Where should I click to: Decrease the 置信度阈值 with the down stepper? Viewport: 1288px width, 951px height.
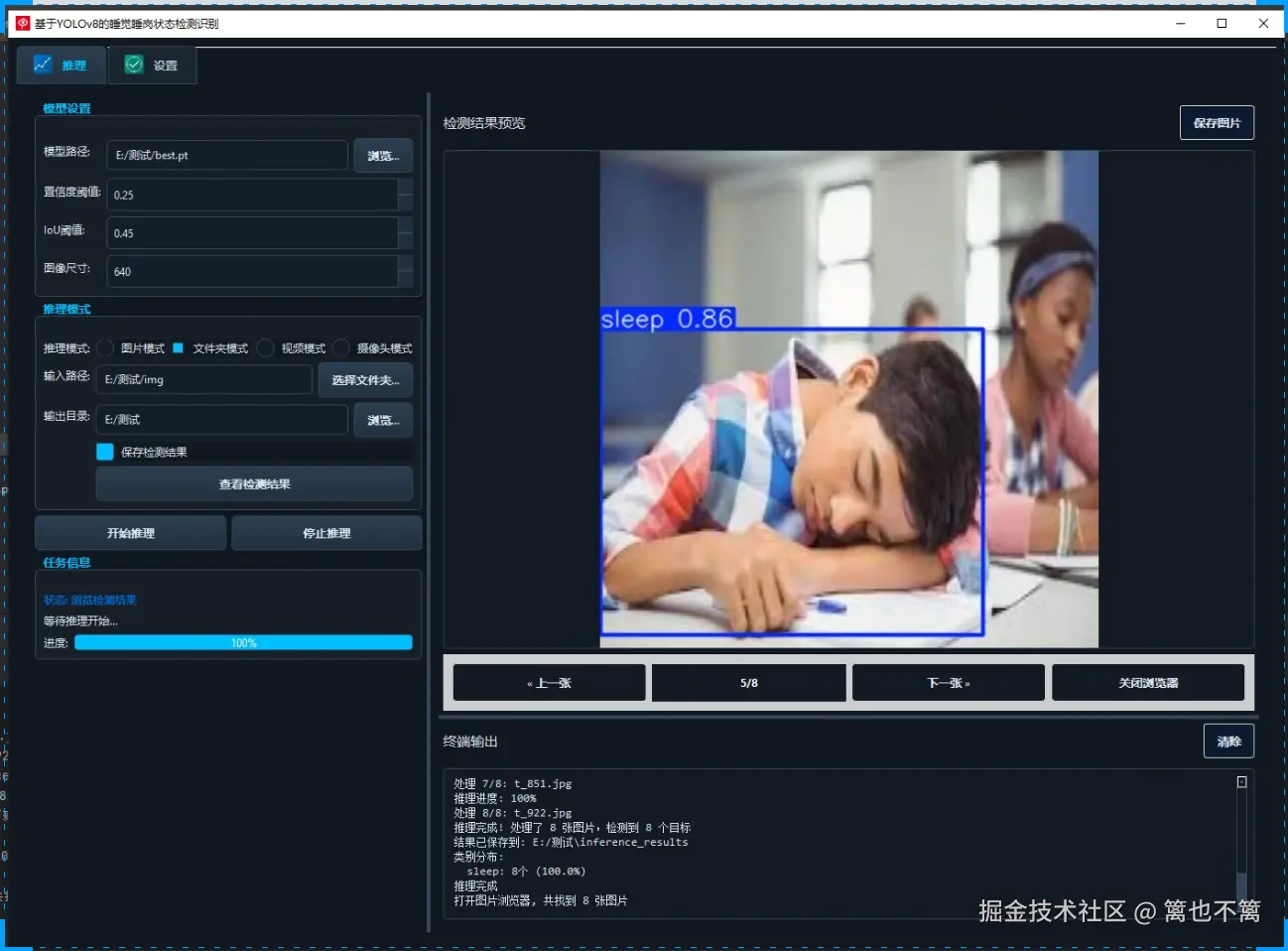[x=405, y=203]
